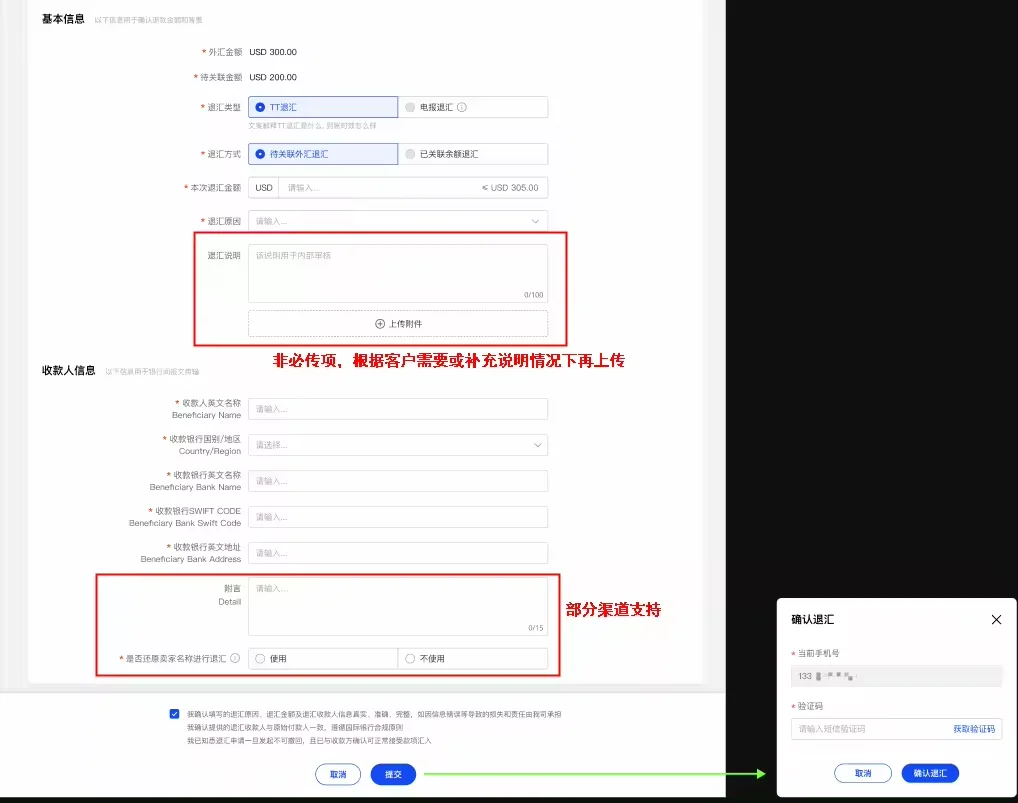Expand the Country/Region selection dropdown
Image resolution: width=1018 pixels, height=803 pixels.
click(398, 444)
